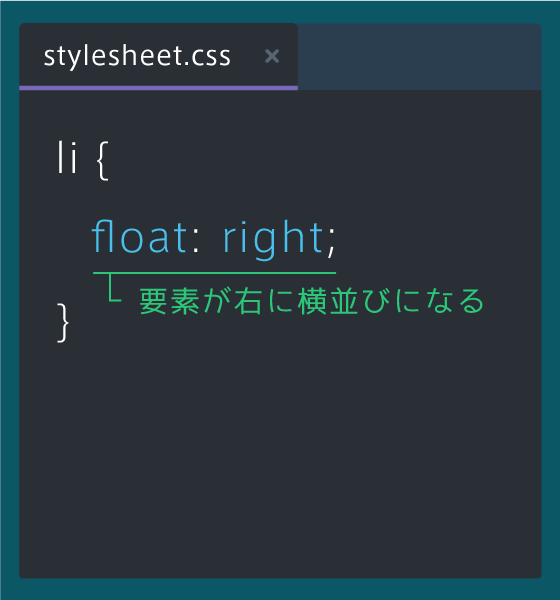Click the closing curly brace

pyautogui.click(x=63, y=323)
